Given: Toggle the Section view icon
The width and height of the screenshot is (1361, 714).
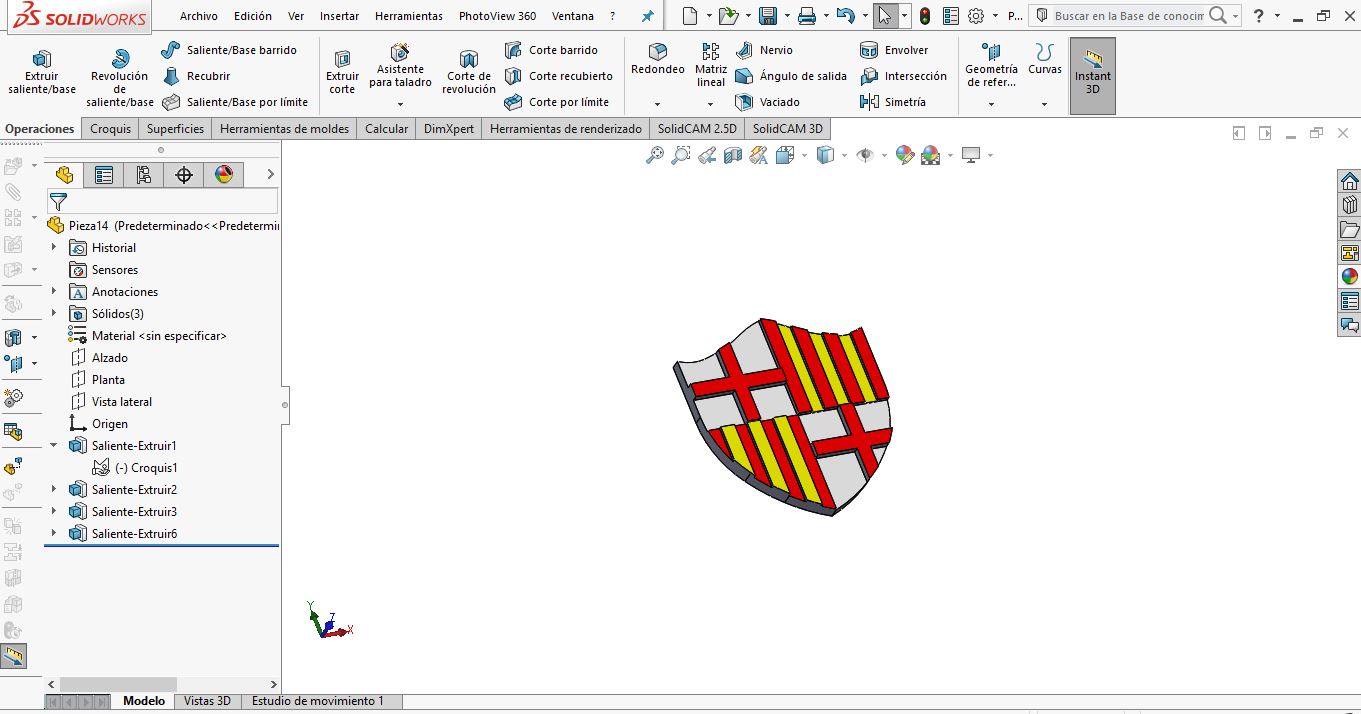Looking at the screenshot, I should pos(733,155).
